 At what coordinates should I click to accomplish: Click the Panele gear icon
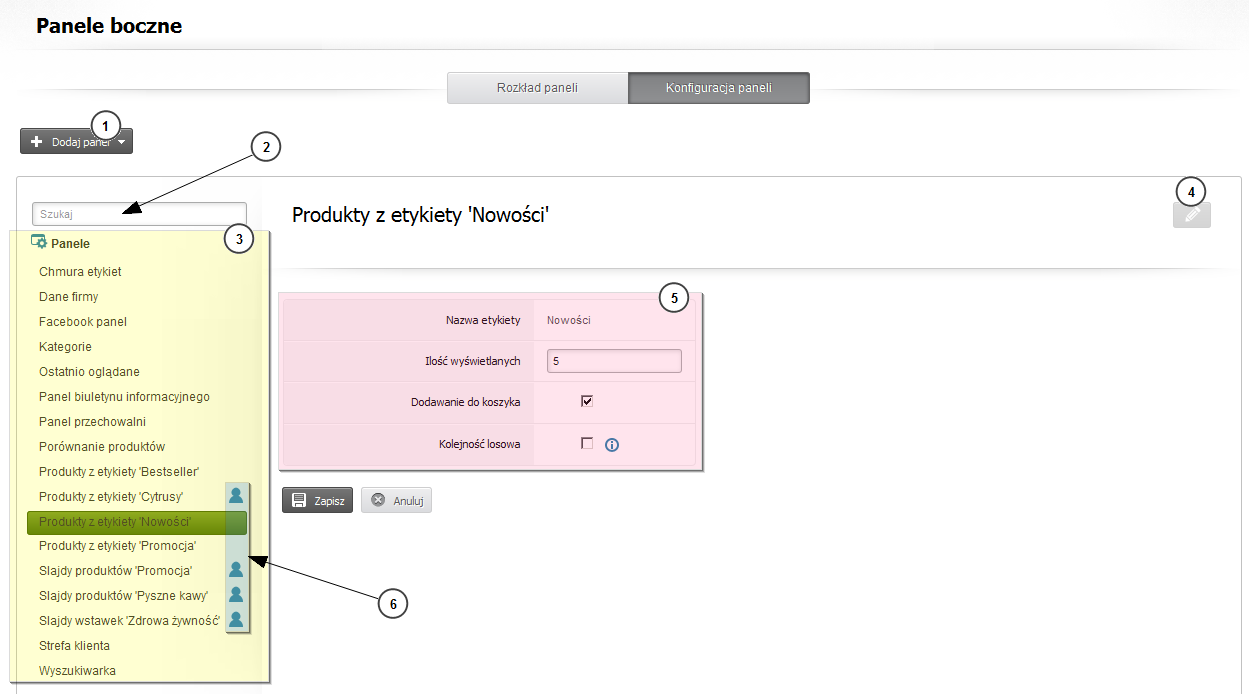(x=40, y=242)
